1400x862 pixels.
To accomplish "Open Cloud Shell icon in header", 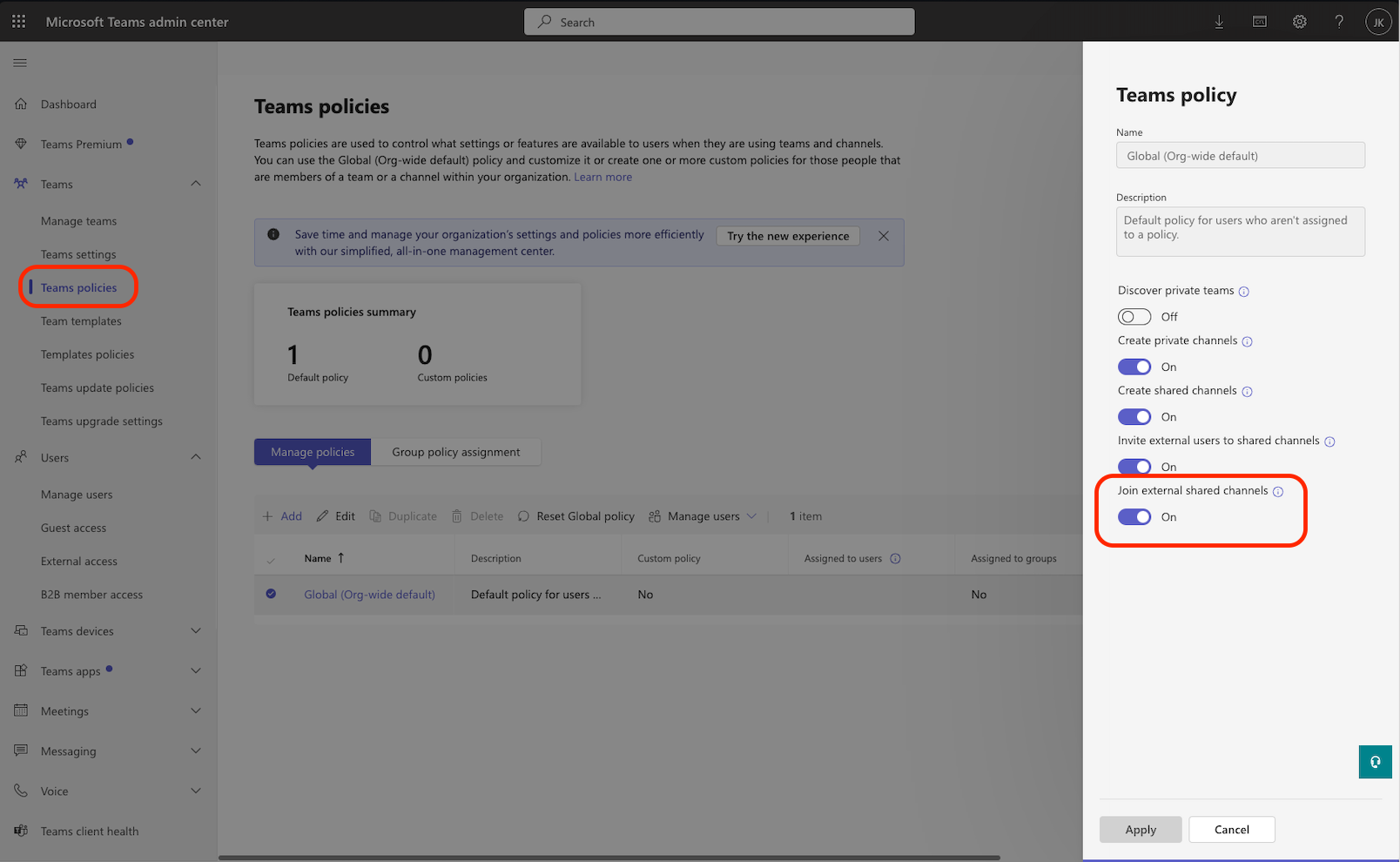I will [x=1259, y=22].
